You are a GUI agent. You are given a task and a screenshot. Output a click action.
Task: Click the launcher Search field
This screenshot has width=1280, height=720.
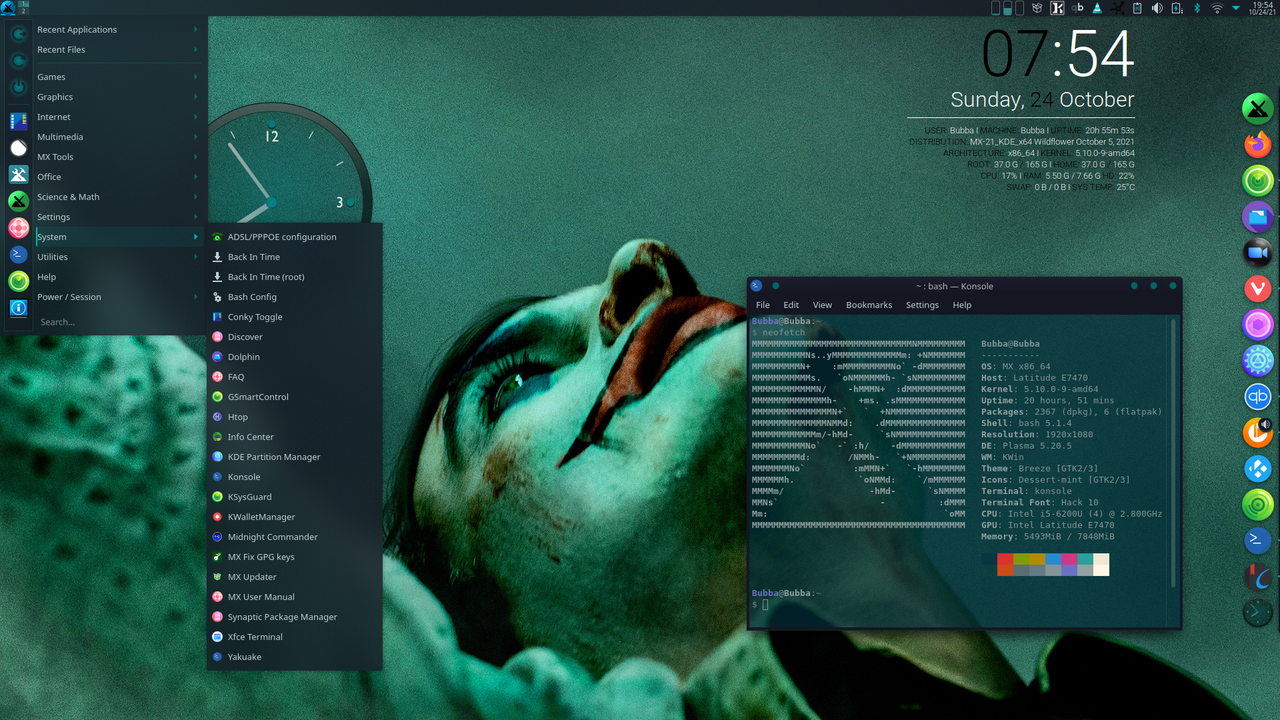tap(117, 322)
